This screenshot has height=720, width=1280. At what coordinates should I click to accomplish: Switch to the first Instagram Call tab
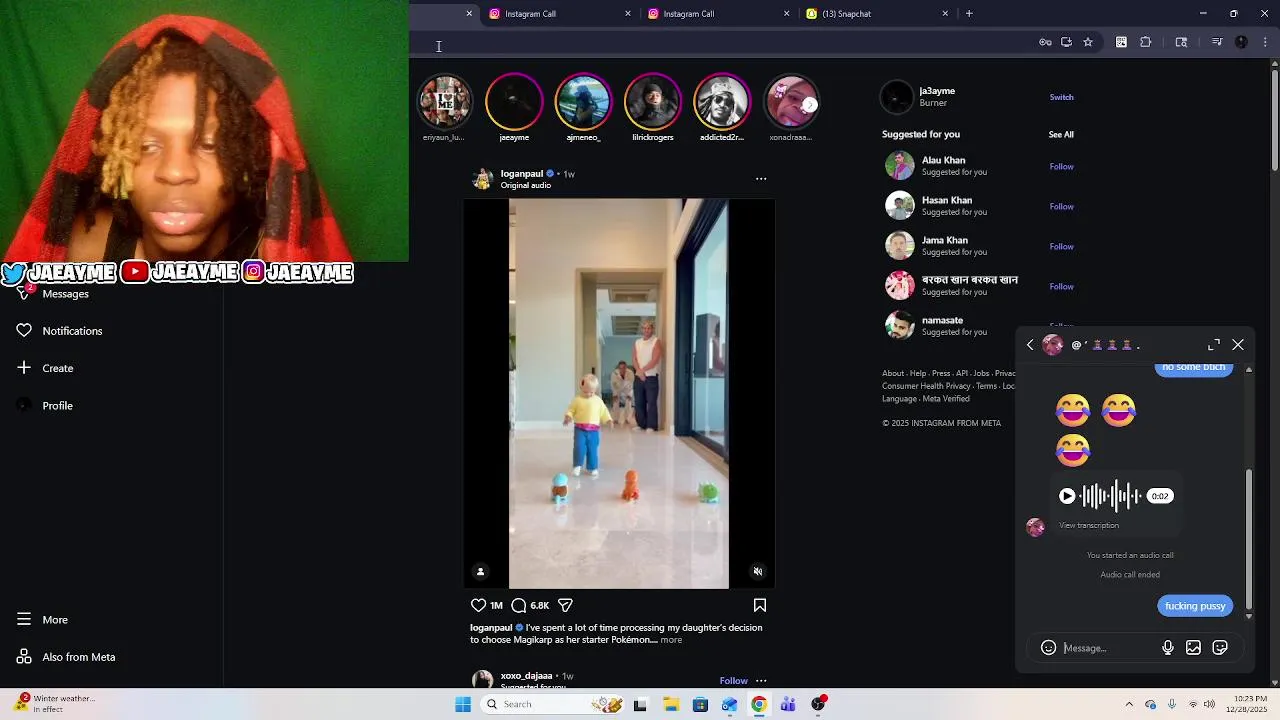pyautogui.click(x=561, y=14)
